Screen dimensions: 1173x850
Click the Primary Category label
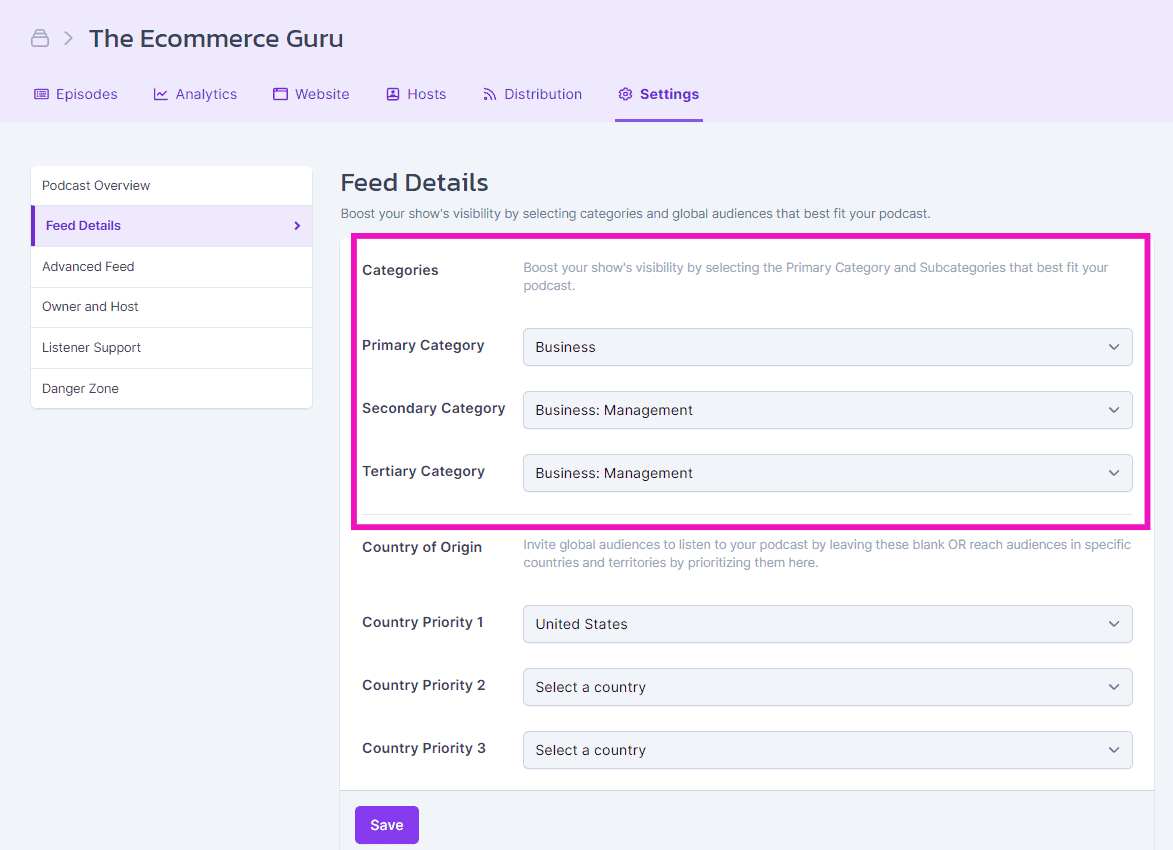[x=423, y=345]
